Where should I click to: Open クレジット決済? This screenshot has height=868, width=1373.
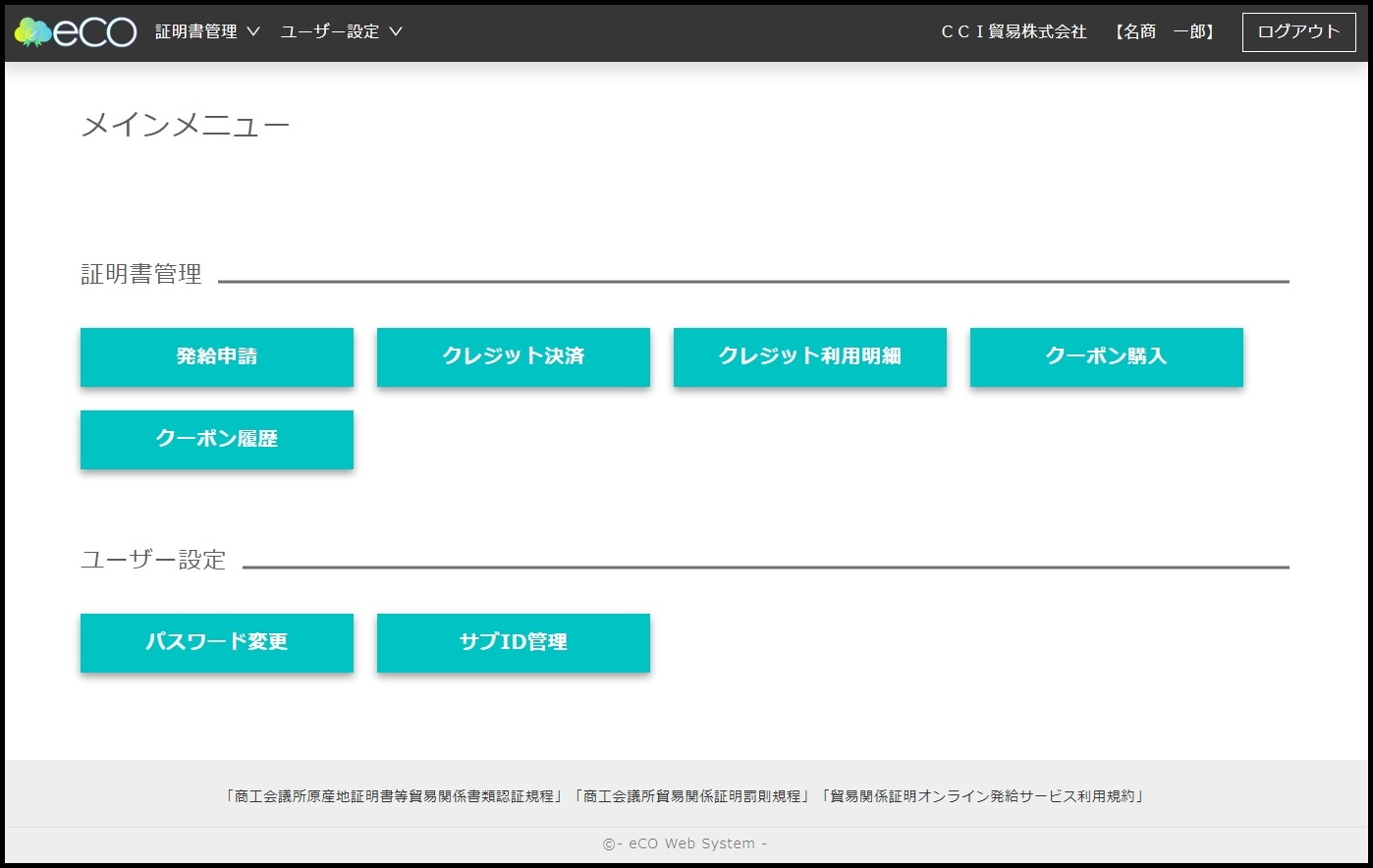[514, 356]
